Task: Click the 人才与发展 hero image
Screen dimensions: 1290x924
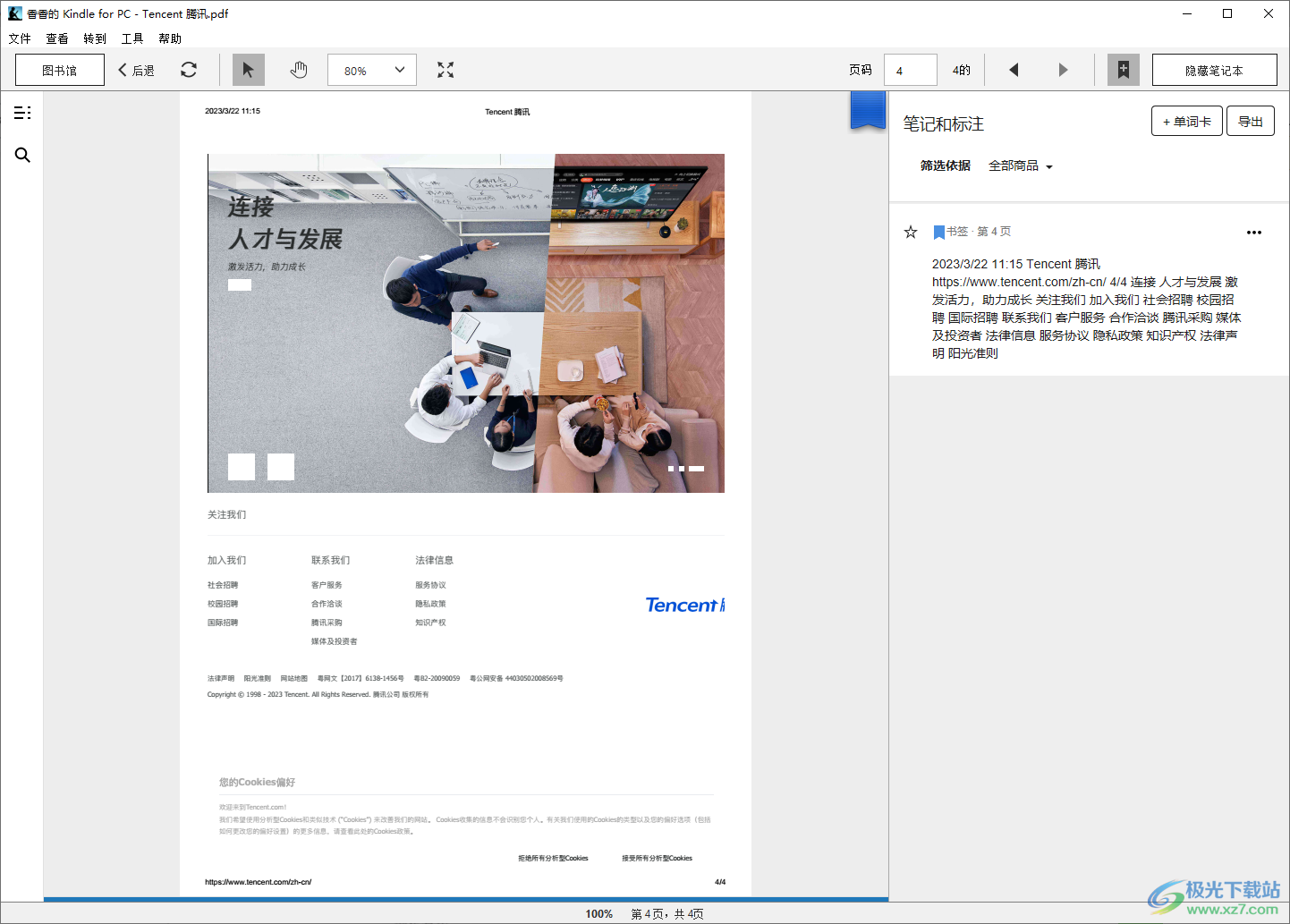Action: (x=466, y=323)
